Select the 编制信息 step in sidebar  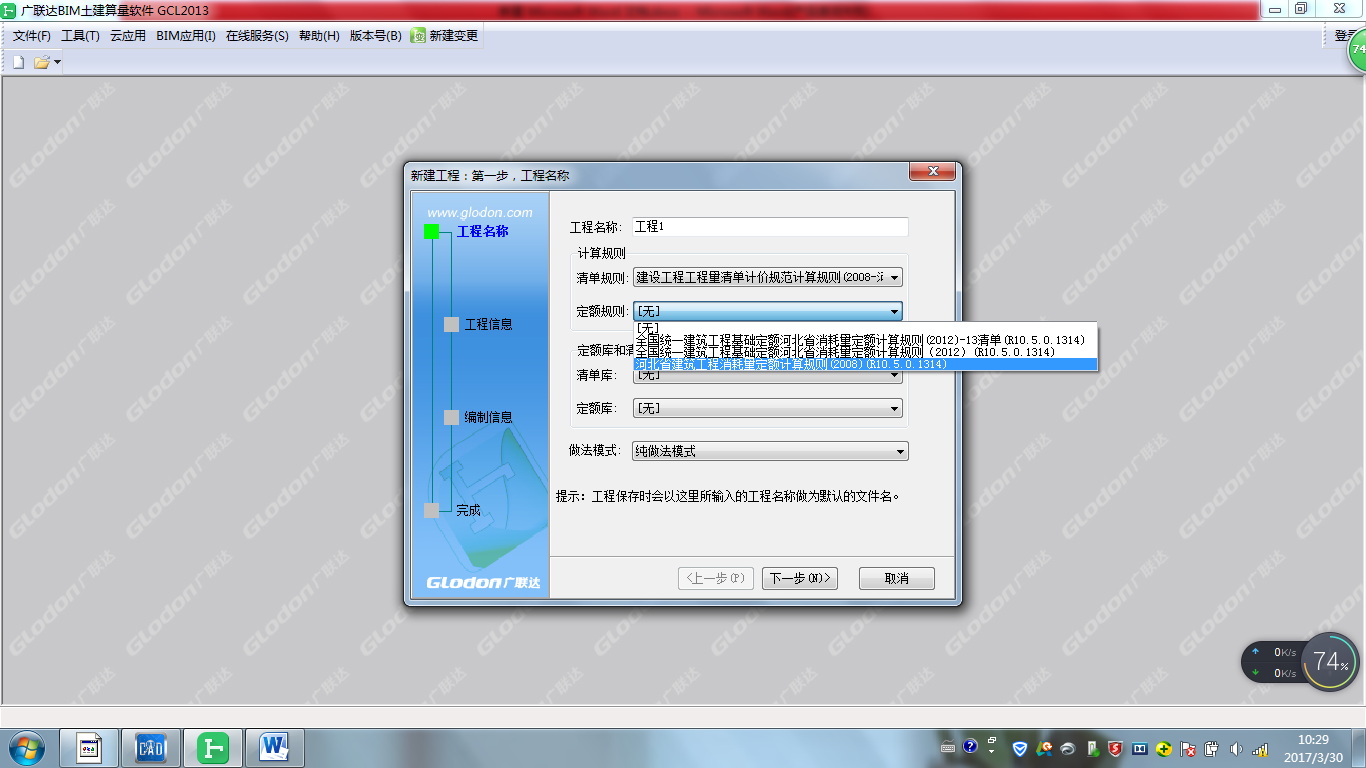coord(489,417)
